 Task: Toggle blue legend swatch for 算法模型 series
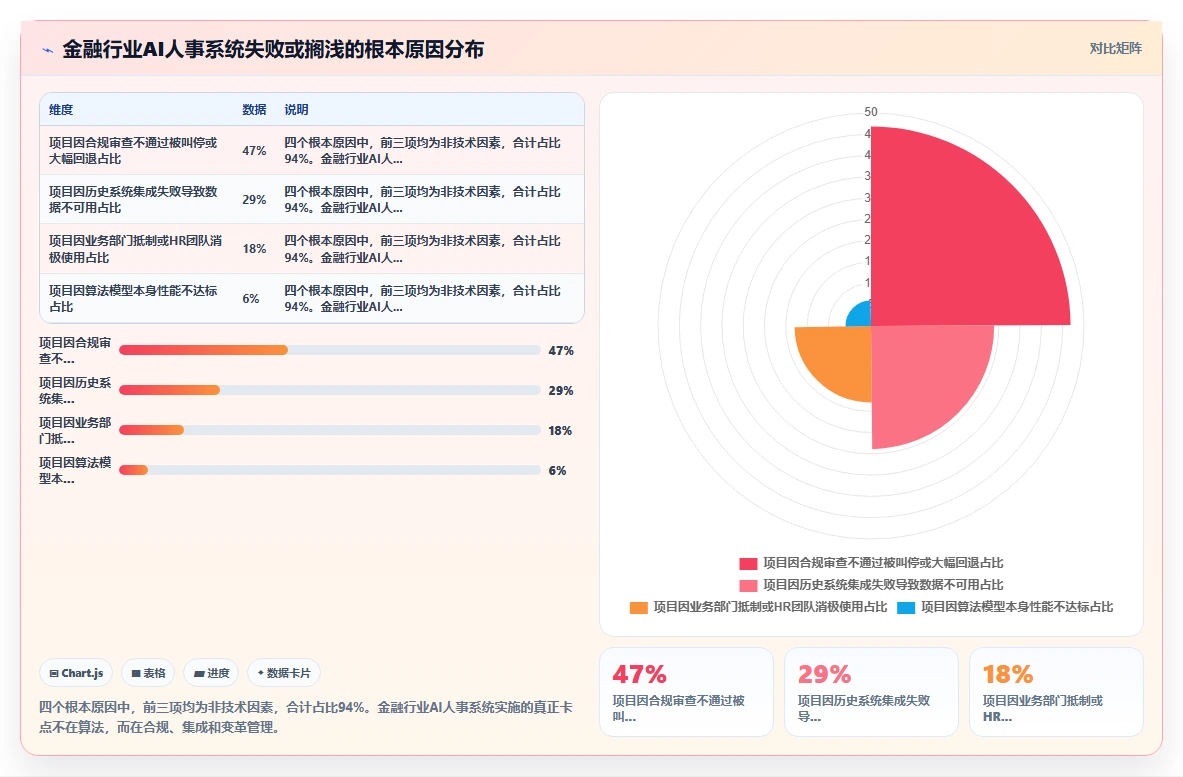[905, 607]
